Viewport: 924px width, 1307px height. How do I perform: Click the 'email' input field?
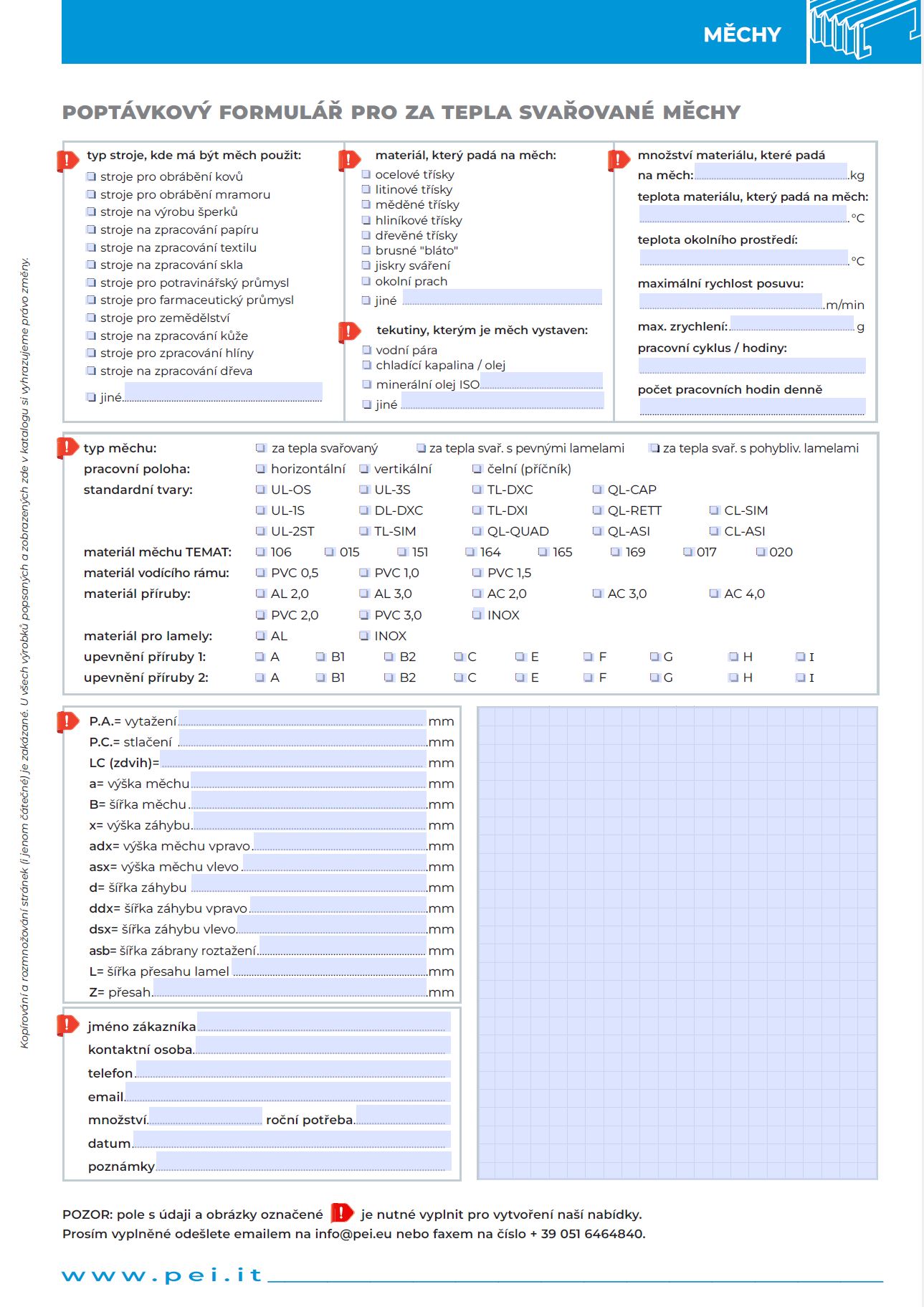pos(287,1093)
